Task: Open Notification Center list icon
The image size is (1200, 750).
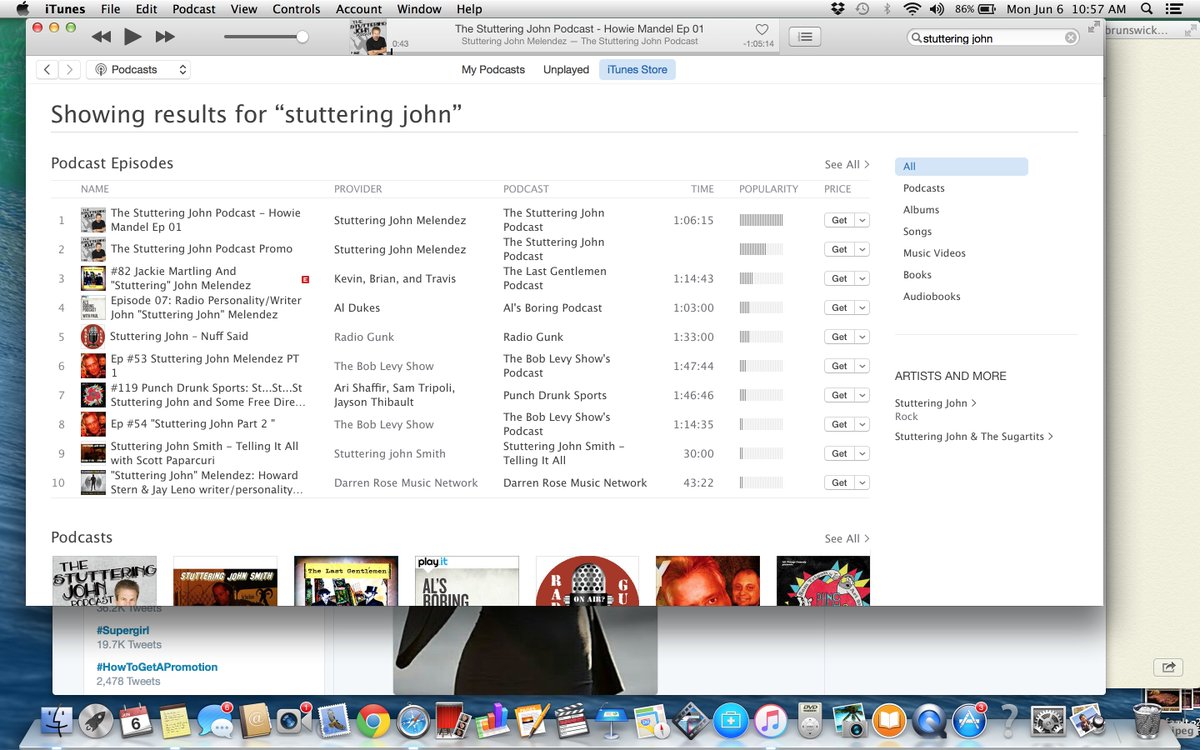Action: (1174, 9)
